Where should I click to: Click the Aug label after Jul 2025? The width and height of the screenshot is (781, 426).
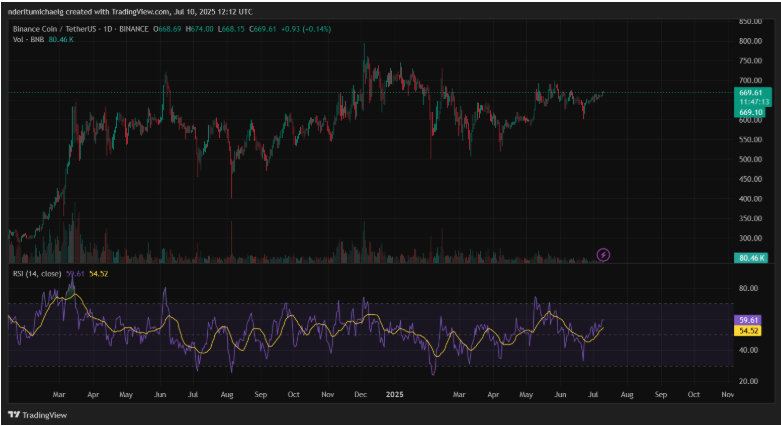[x=627, y=395]
